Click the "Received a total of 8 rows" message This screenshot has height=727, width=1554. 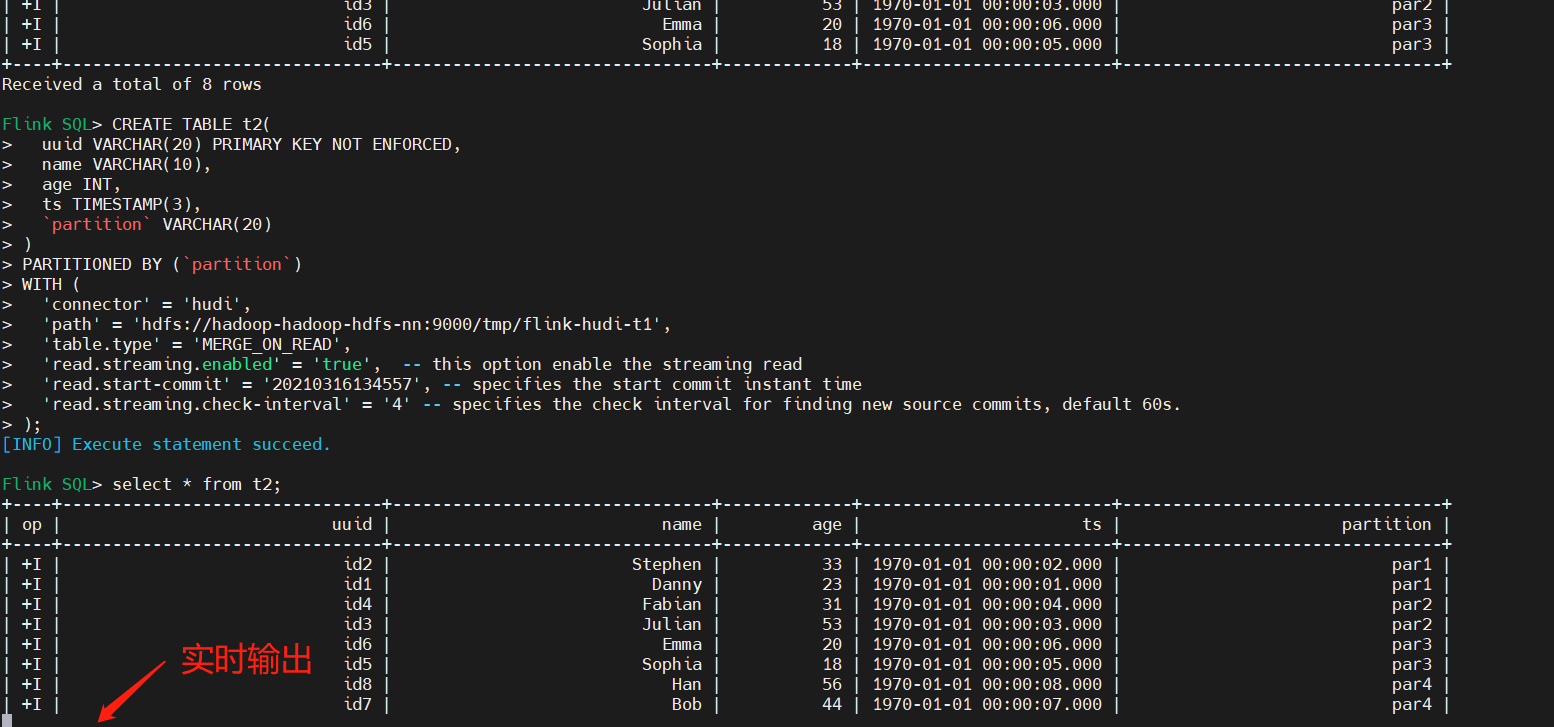point(132,84)
